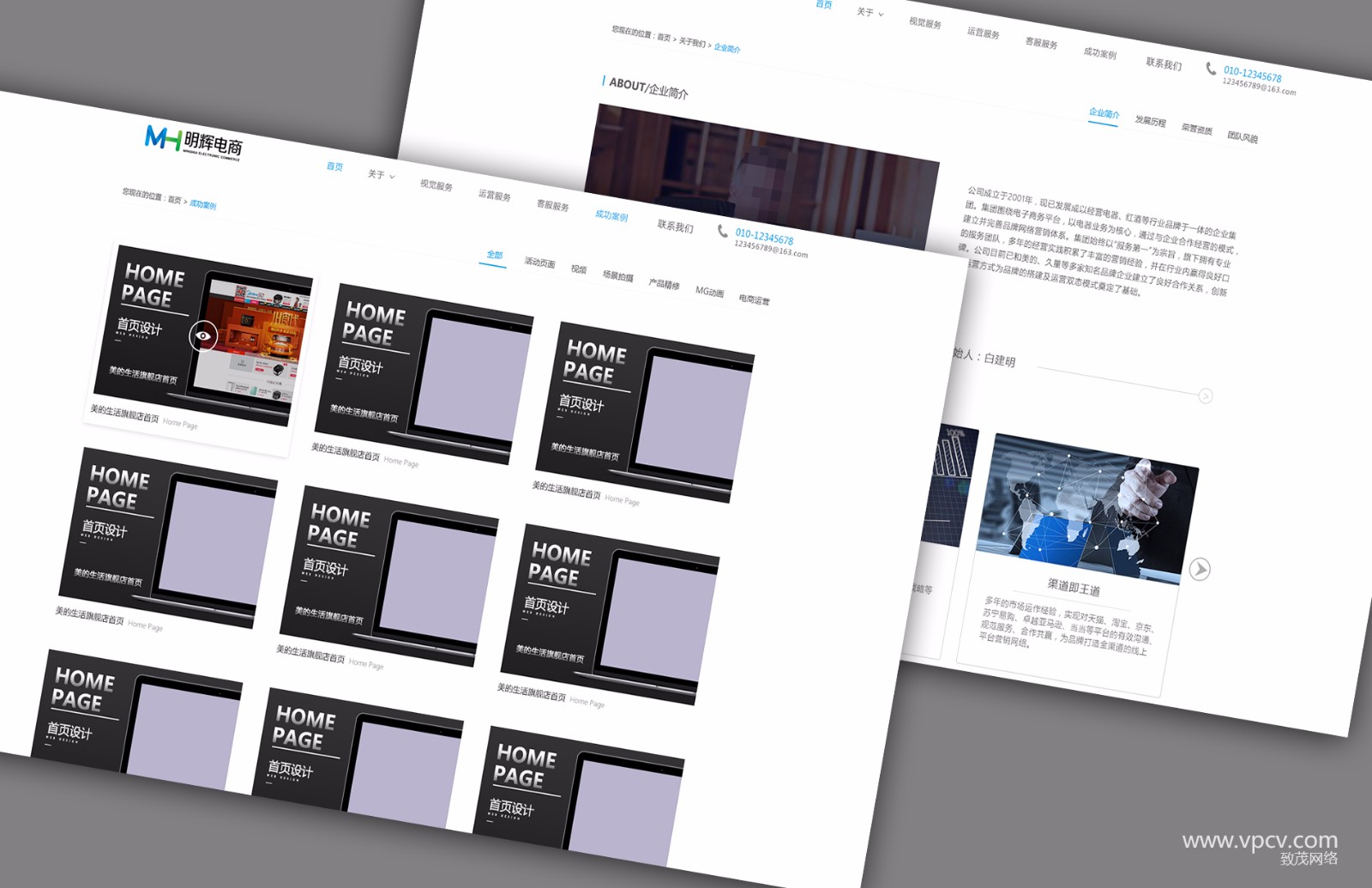Click the eye preview icon on the first thumbnail
The image size is (1372, 888).
pyautogui.click(x=203, y=335)
